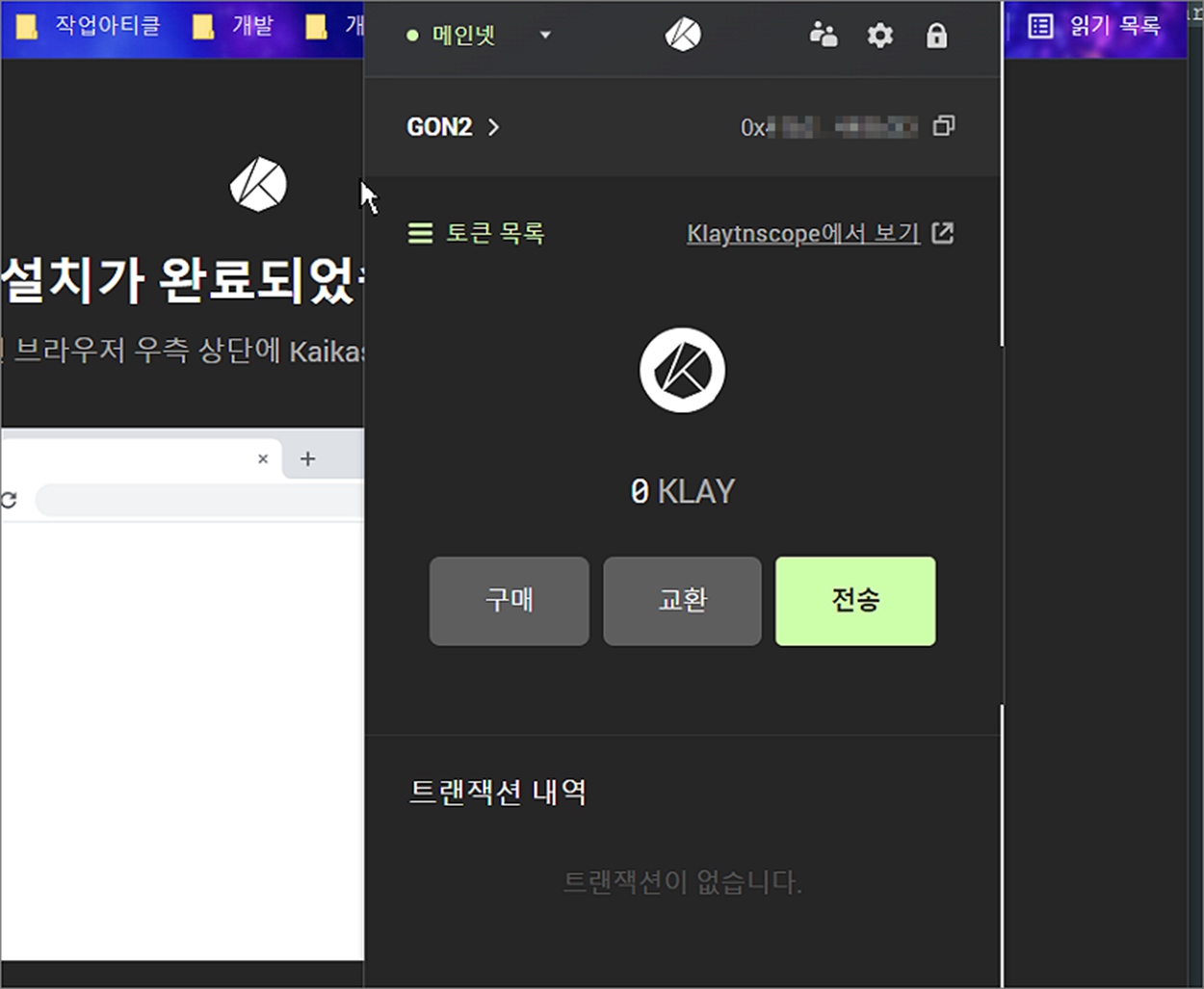Click the address bar in illustrated browser
Viewport: 1204px width, 989px height.
click(199, 501)
